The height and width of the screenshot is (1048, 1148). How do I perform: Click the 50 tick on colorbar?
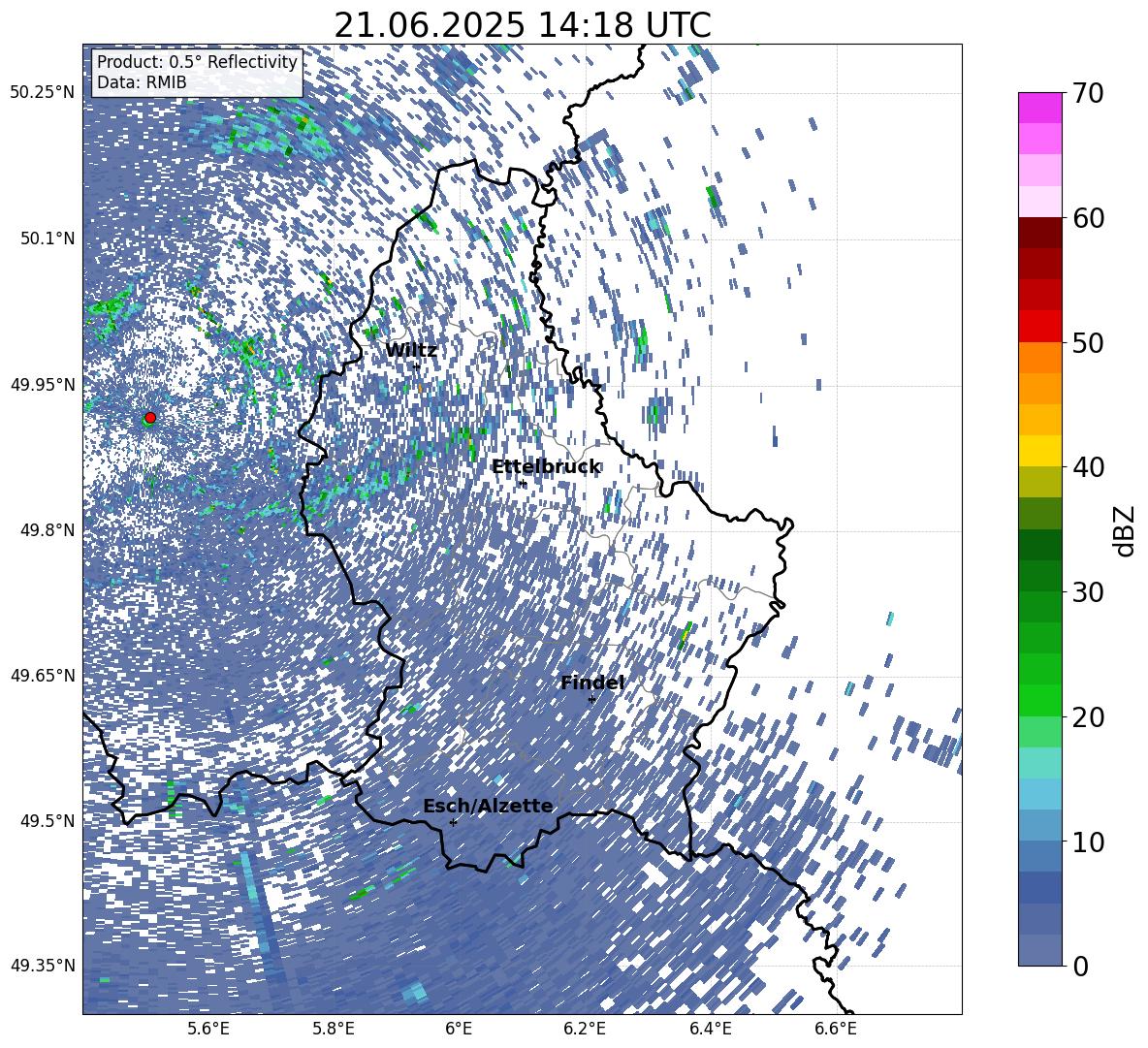(x=1087, y=342)
